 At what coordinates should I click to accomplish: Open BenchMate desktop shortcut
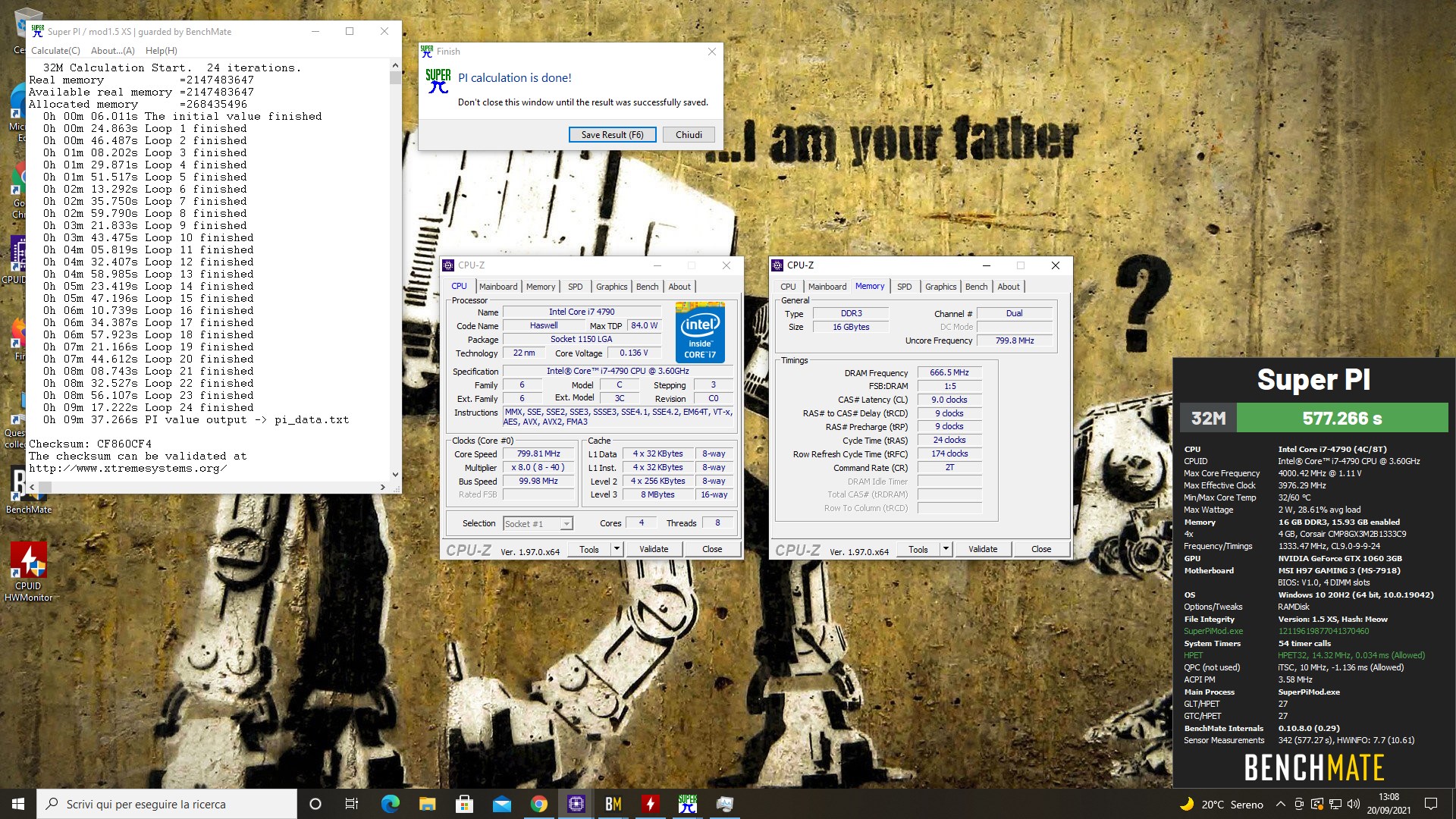point(29,489)
